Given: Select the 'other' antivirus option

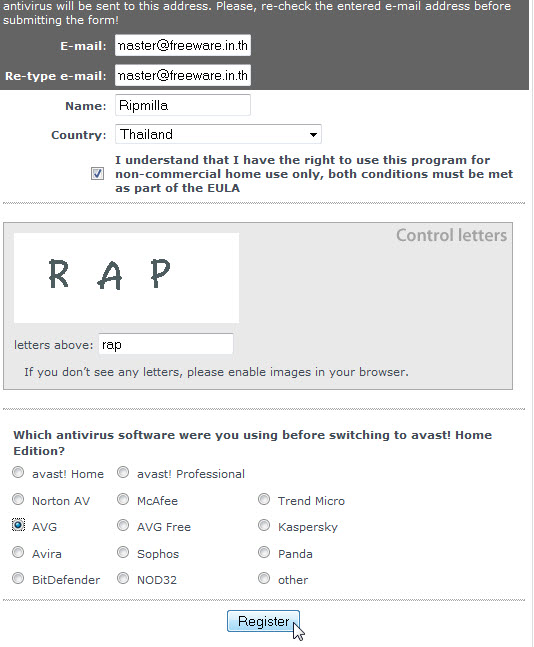Looking at the screenshot, I should pyautogui.click(x=264, y=578).
